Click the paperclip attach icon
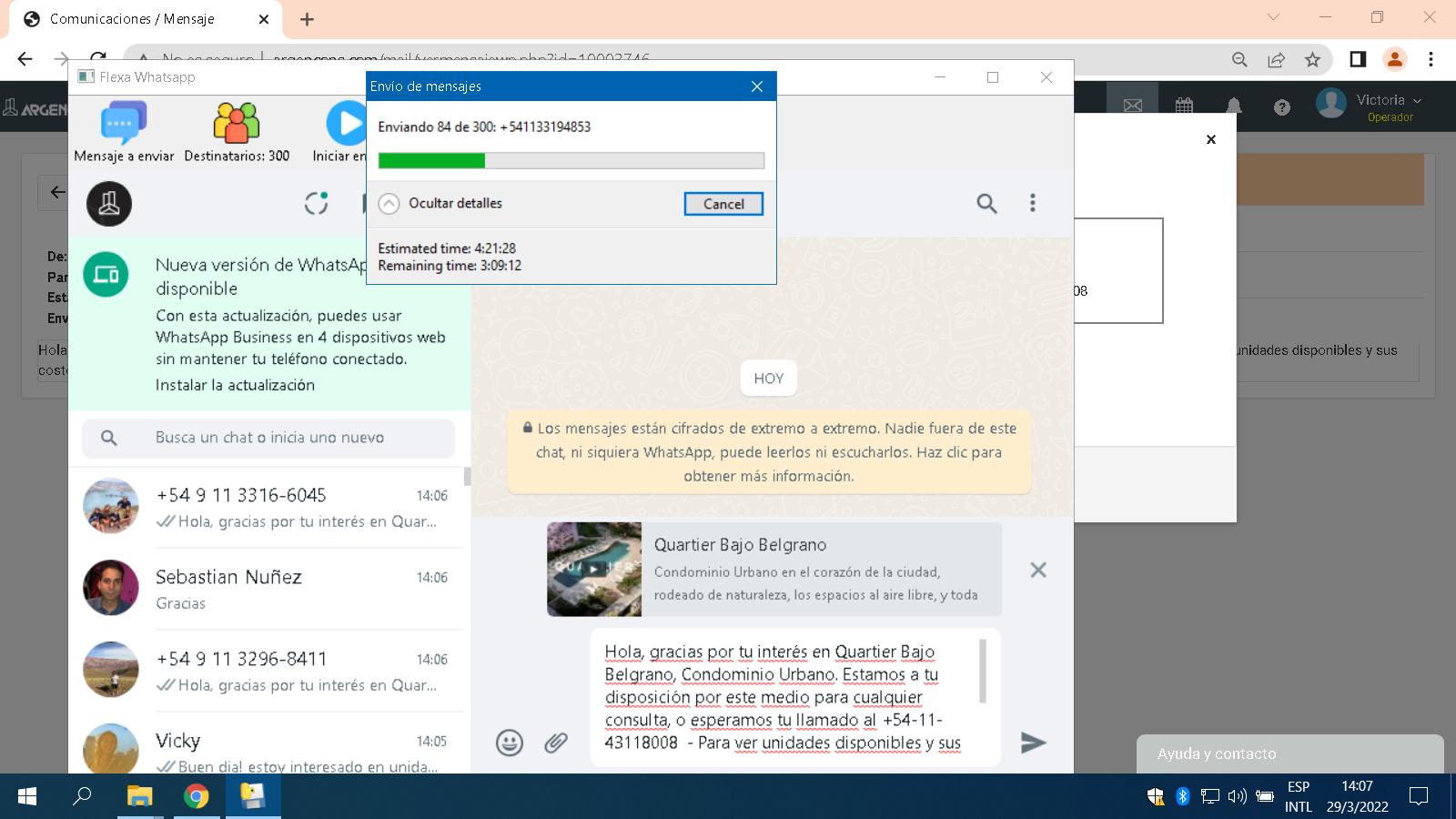1456x819 pixels. [556, 743]
